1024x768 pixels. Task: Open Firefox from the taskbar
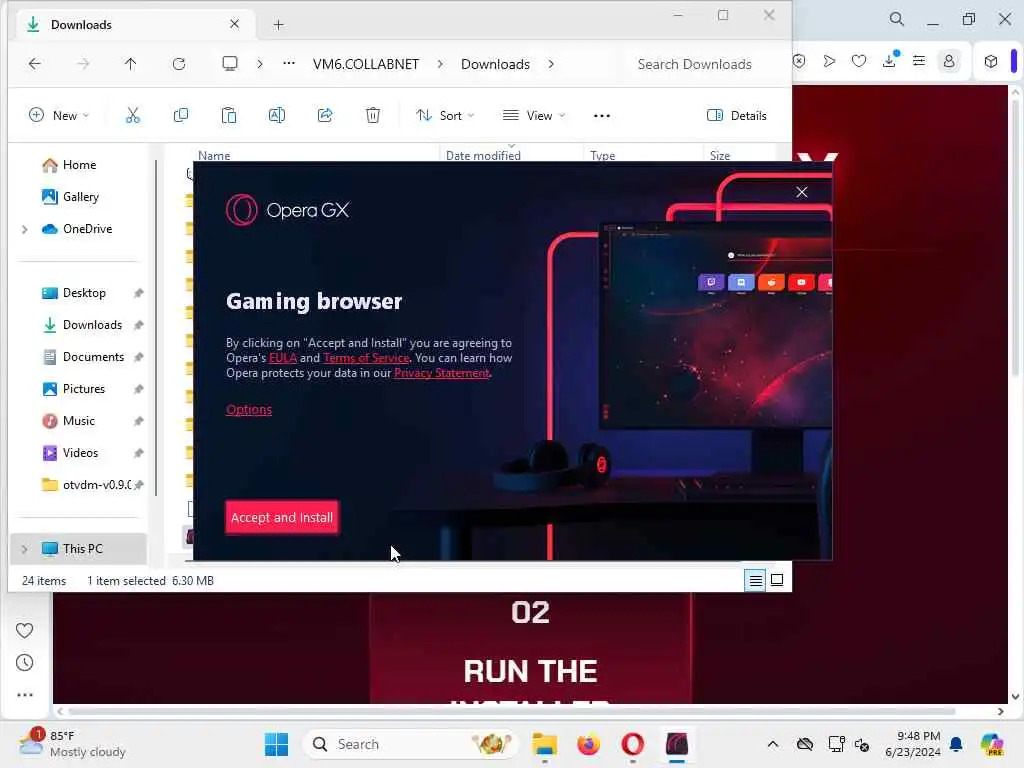point(588,744)
